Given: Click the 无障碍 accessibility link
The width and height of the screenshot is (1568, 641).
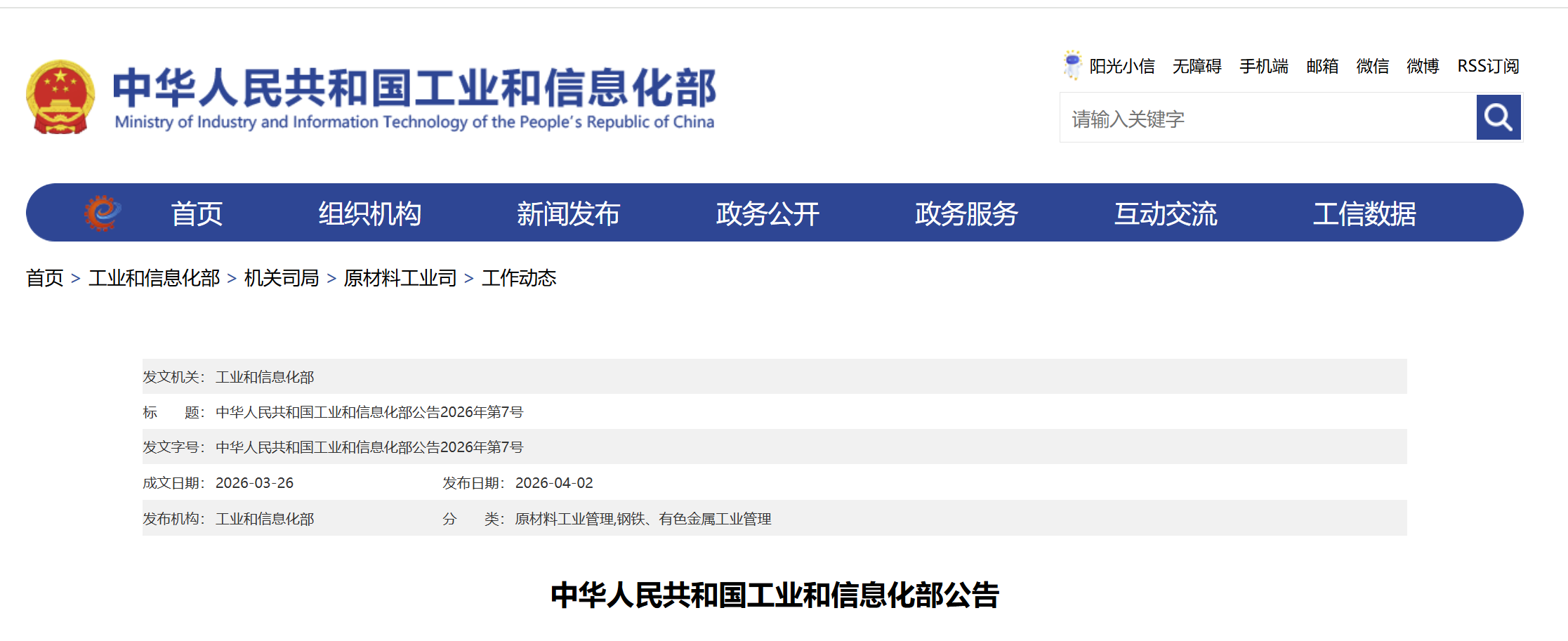Looking at the screenshot, I should [x=1197, y=66].
